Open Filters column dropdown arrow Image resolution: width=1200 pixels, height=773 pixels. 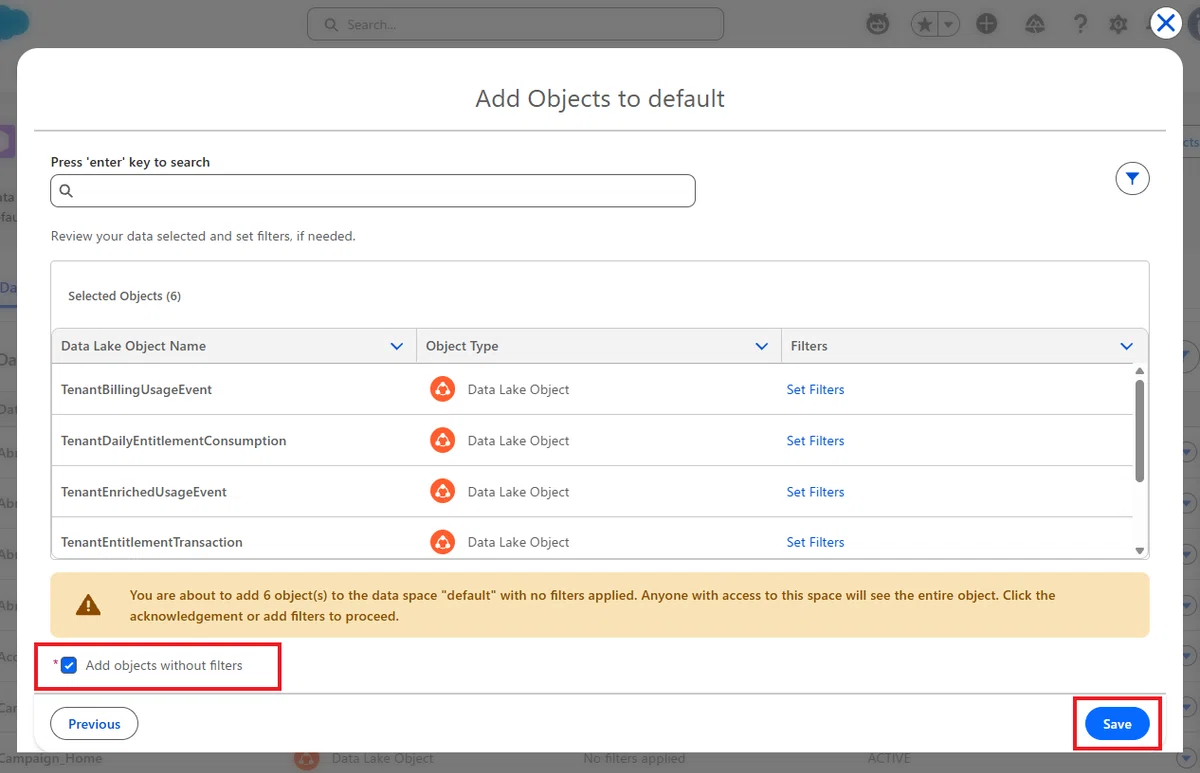click(x=1127, y=346)
